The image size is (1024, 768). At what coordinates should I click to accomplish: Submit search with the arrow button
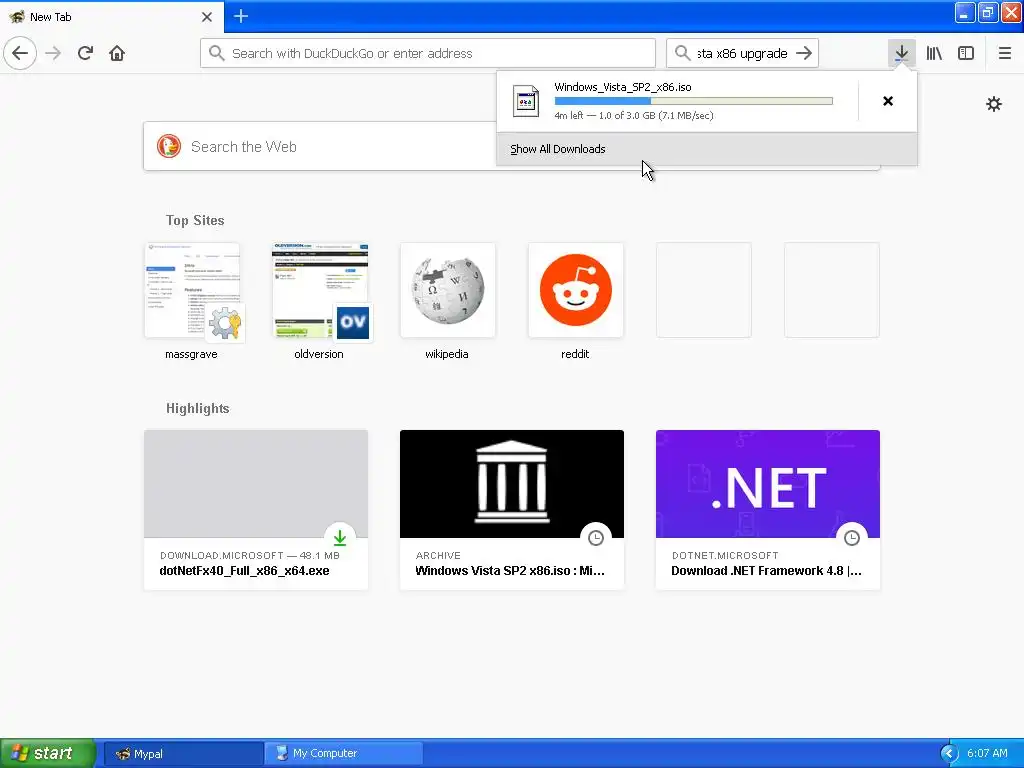pyautogui.click(x=804, y=53)
